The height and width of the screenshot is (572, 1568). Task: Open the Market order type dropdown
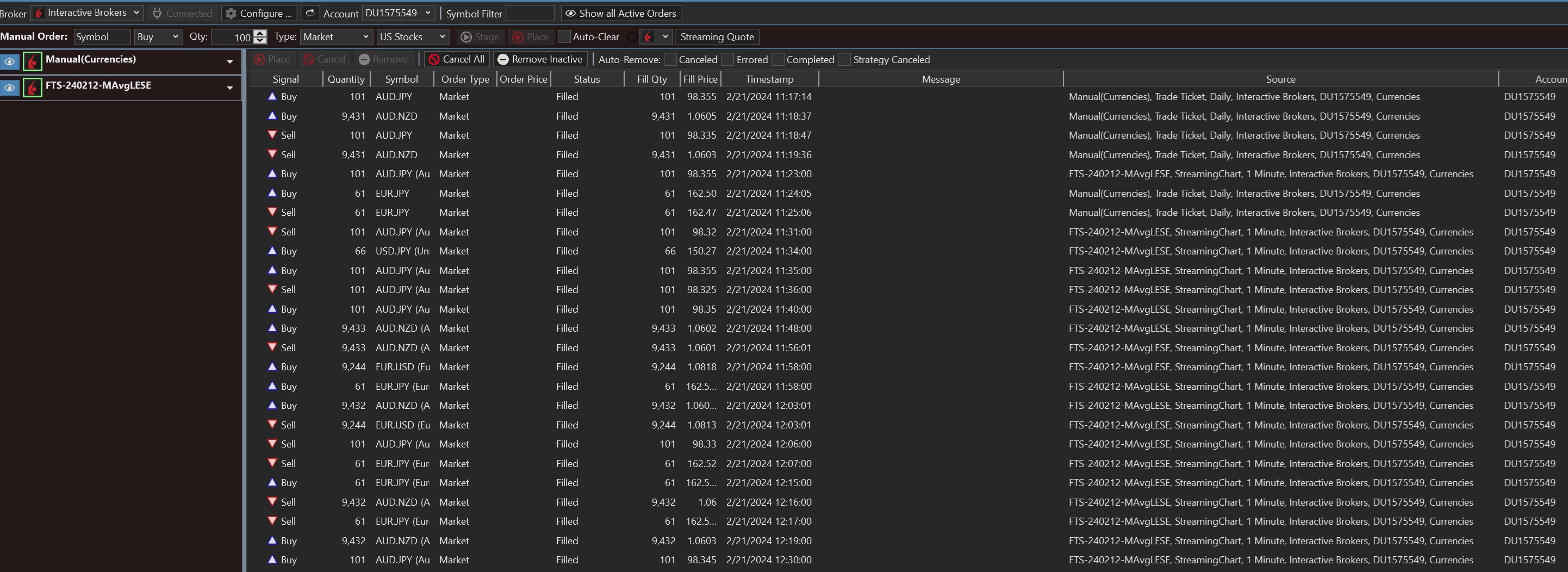336,37
